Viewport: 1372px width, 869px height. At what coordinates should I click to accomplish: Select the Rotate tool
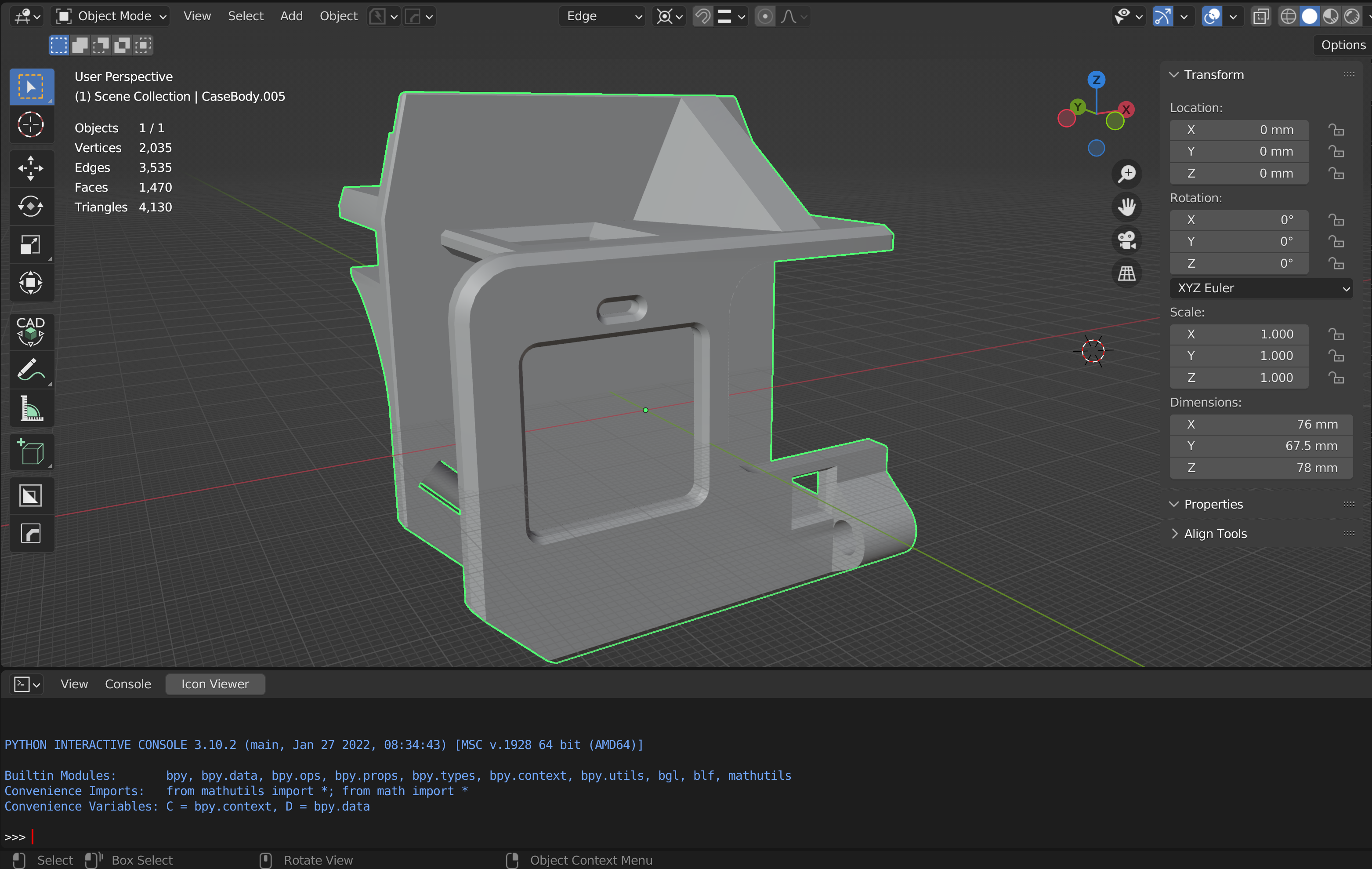[x=31, y=207]
